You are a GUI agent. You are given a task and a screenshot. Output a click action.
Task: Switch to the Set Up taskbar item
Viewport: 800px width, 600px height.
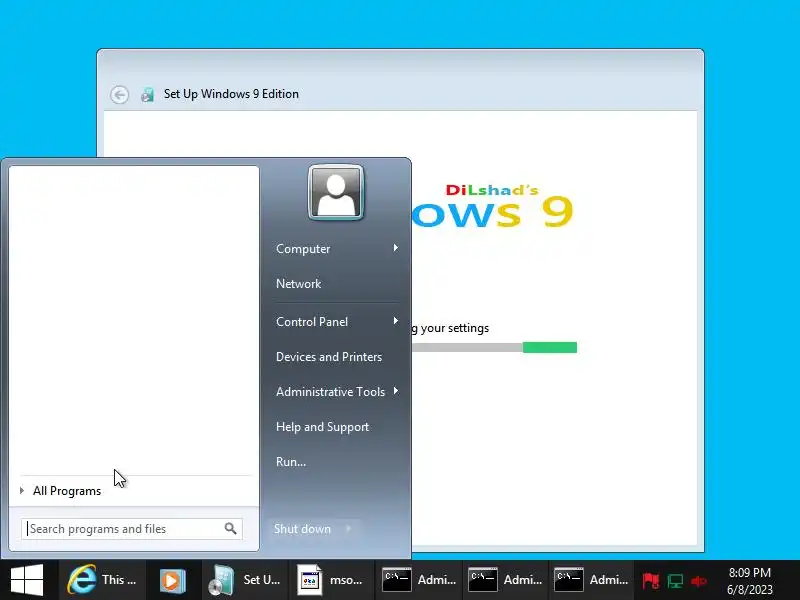coord(245,580)
